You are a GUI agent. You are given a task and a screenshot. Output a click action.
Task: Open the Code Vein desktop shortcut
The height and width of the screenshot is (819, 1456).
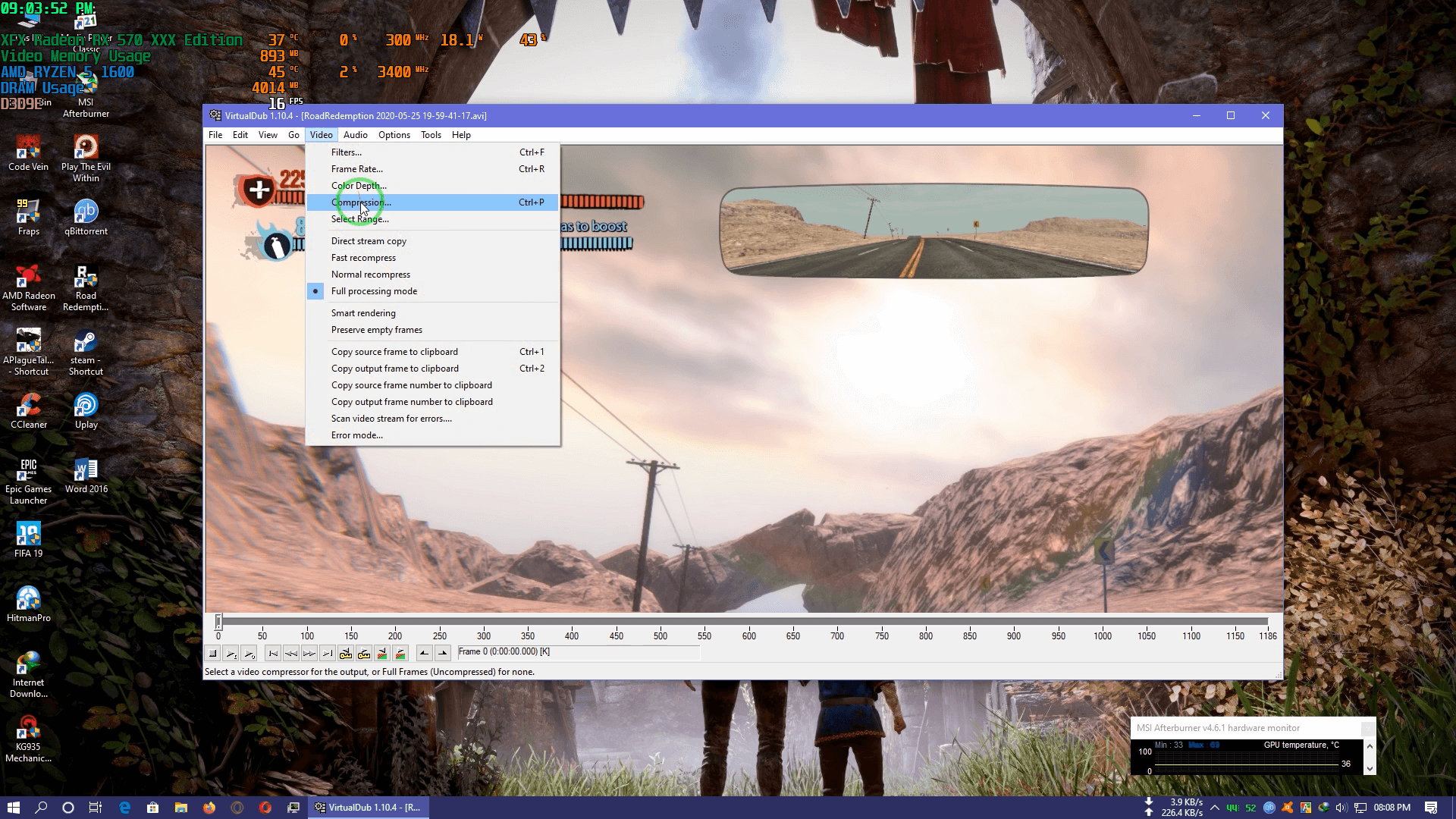point(29,152)
